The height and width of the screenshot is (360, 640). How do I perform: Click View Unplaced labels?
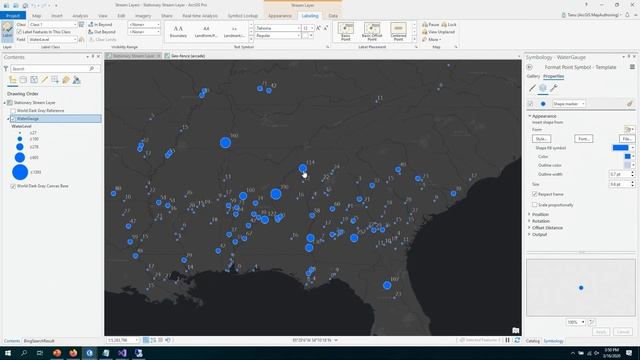[439, 32]
